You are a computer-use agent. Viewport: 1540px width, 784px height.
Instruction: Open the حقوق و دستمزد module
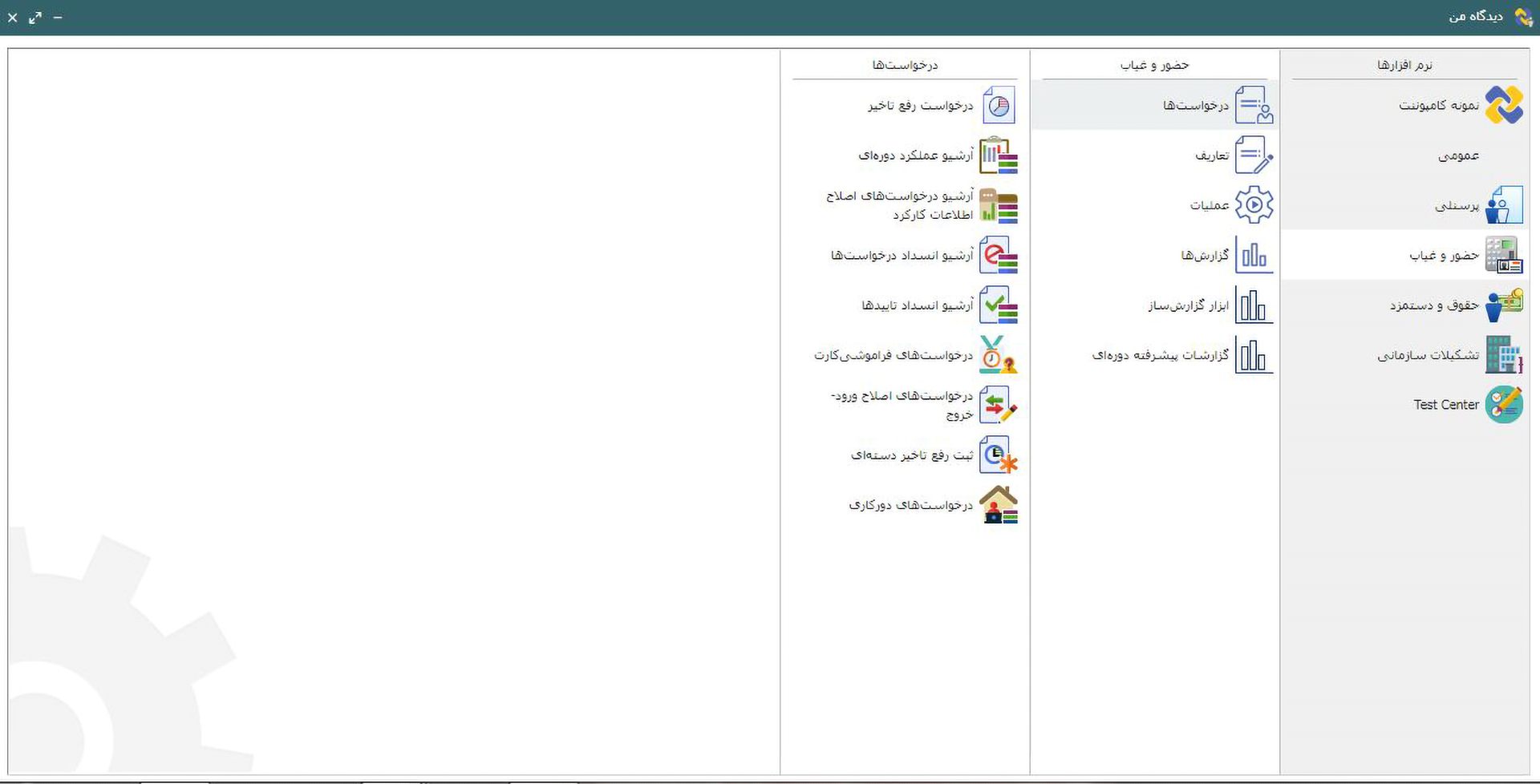1434,305
